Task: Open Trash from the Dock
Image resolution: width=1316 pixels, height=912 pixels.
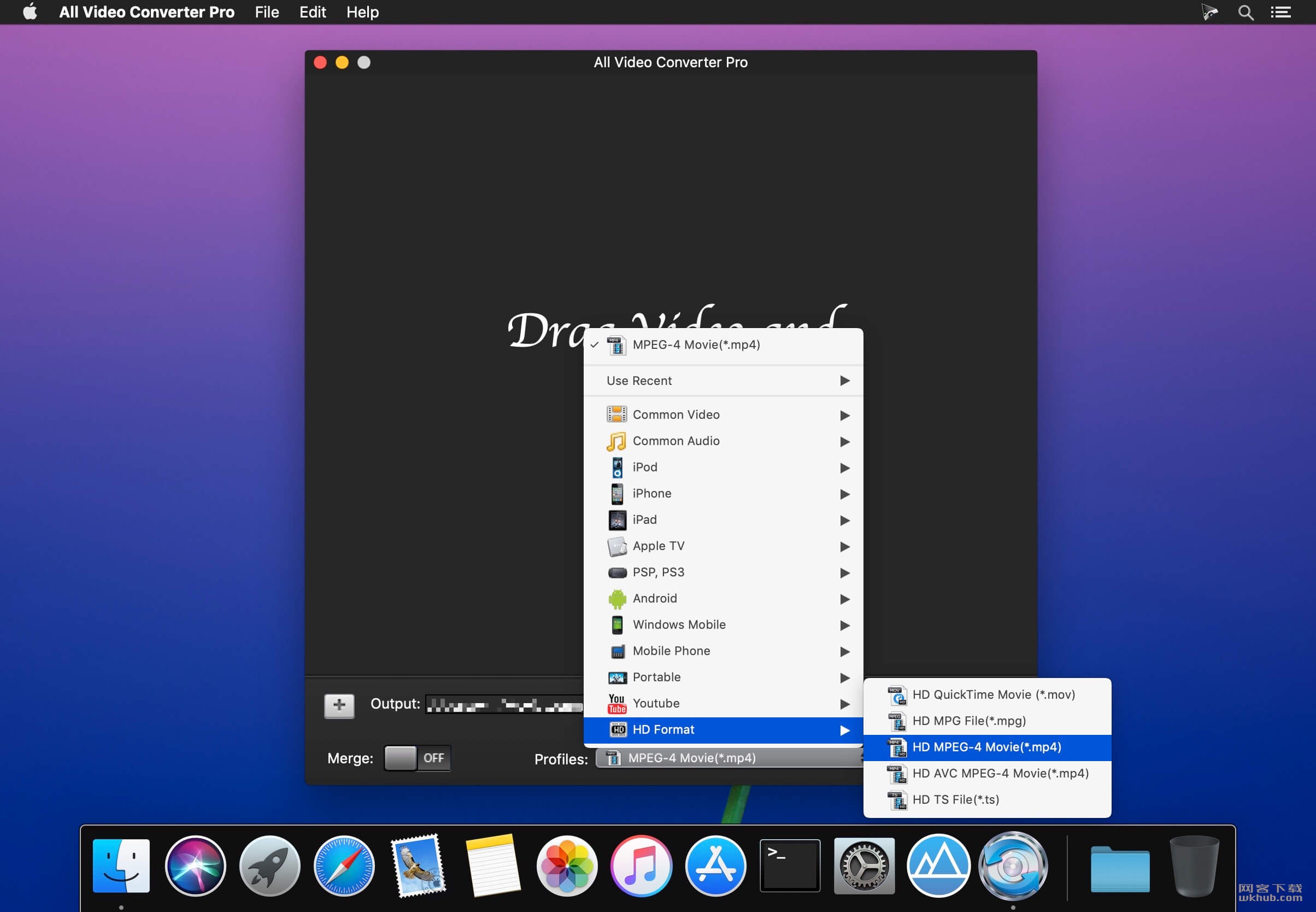Action: point(1194,865)
